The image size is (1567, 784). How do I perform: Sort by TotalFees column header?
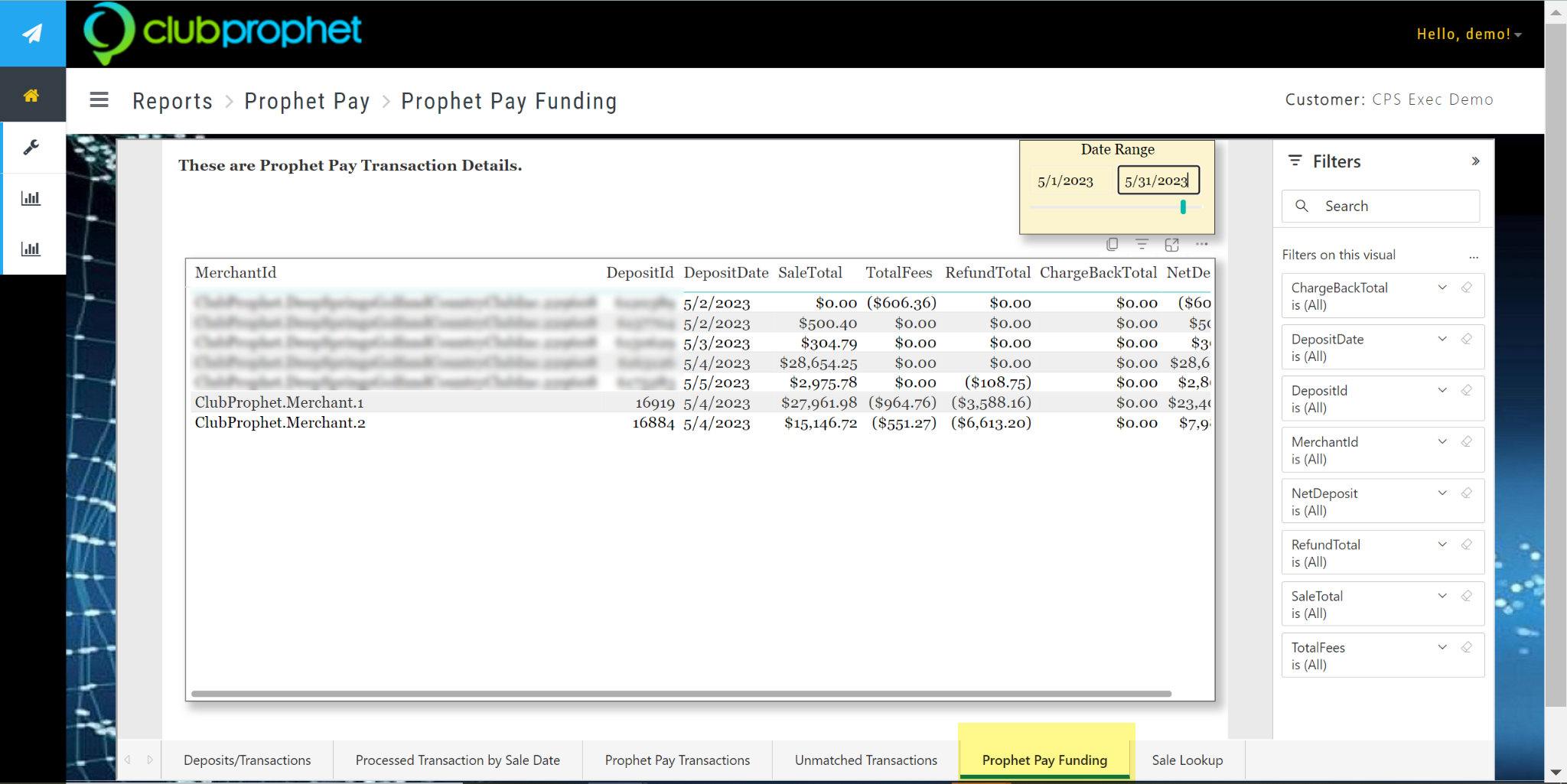click(899, 272)
